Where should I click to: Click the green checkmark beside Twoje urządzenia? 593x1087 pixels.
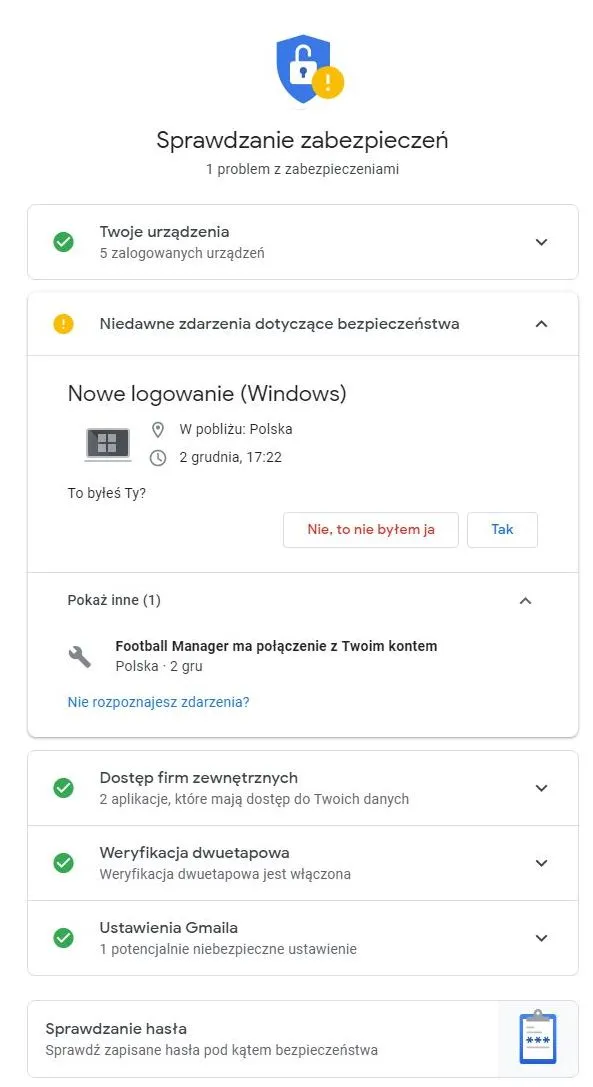64,242
